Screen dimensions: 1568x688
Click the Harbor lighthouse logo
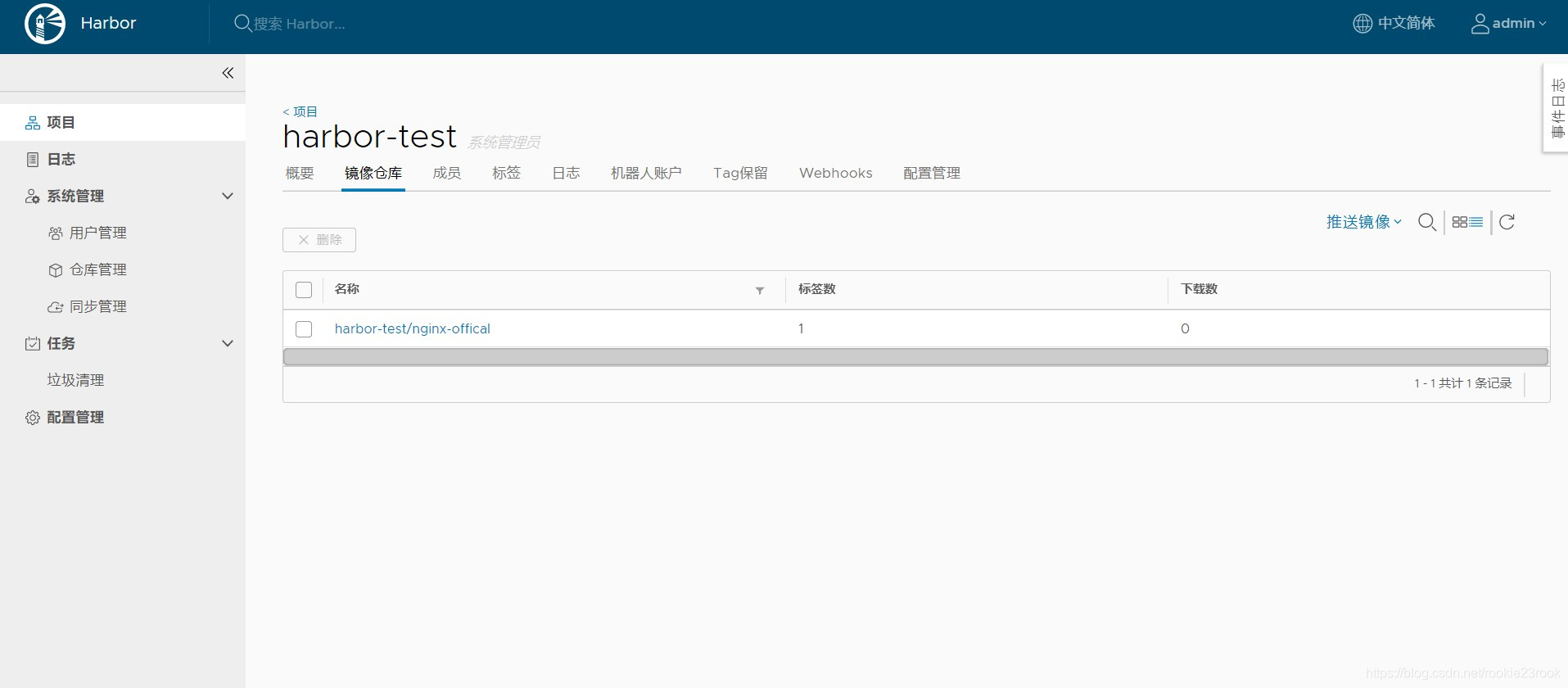[45, 24]
